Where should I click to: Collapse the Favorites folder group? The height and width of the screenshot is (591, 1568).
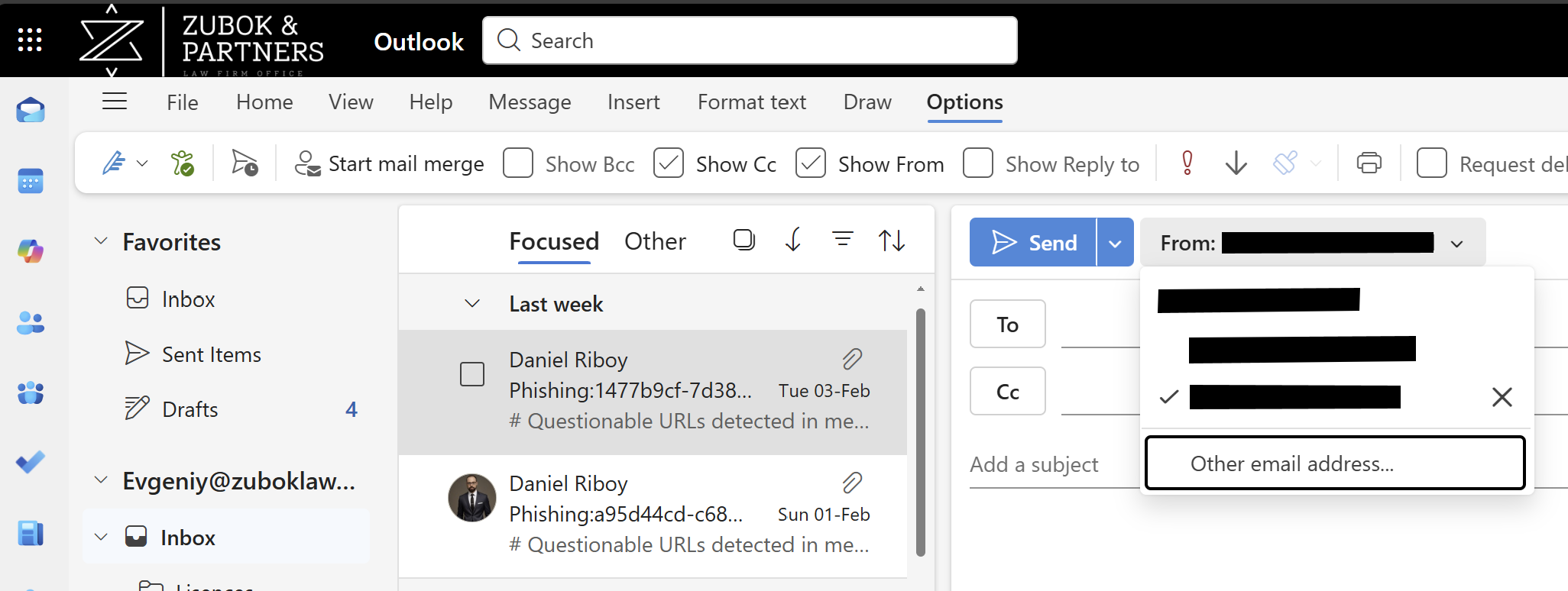click(x=101, y=242)
